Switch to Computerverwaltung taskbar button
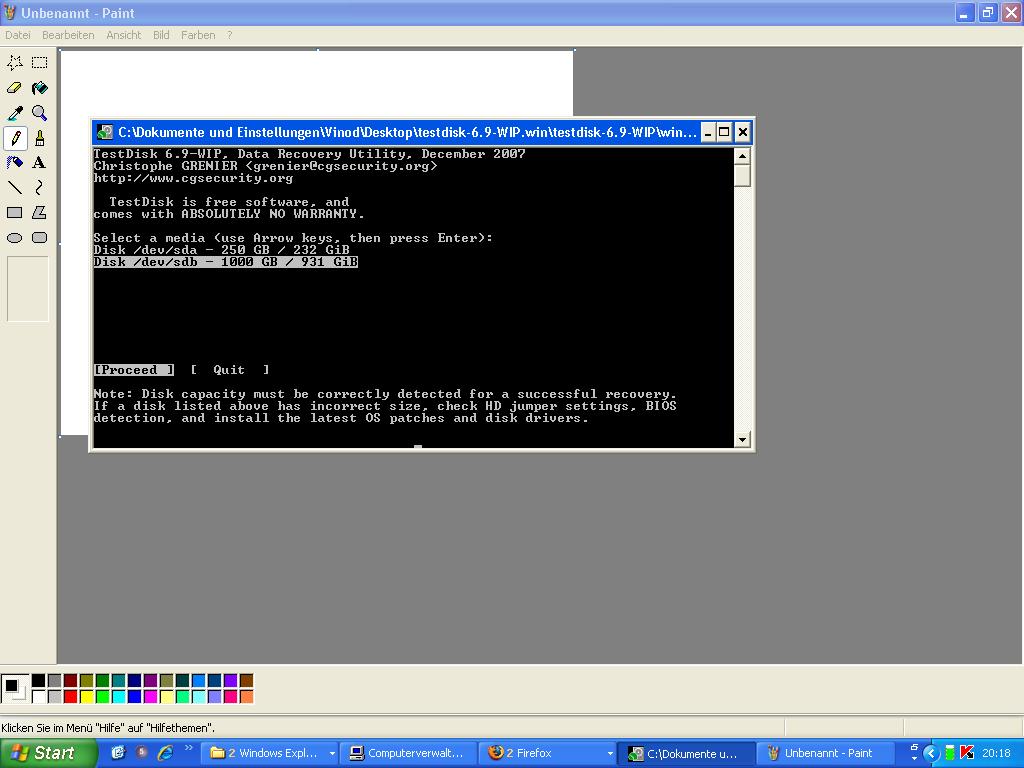 pyautogui.click(x=409, y=754)
